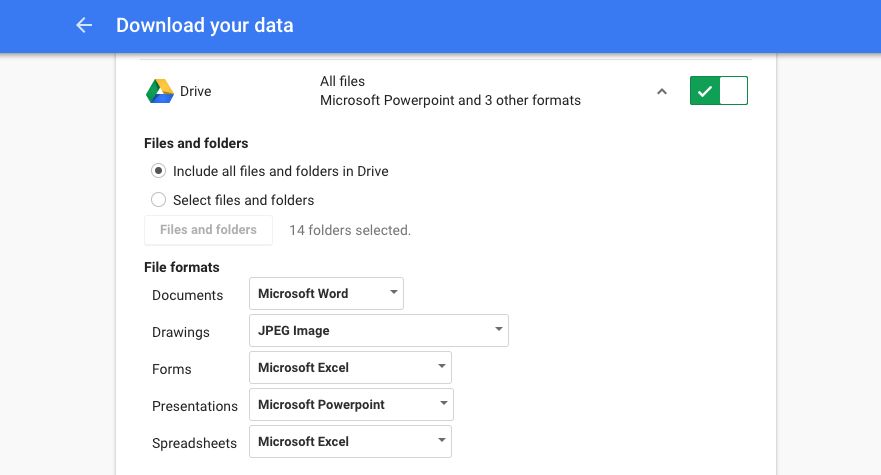Screen dimensions: 881x475
Task: Click the Presentations row label
Action: point(195,406)
